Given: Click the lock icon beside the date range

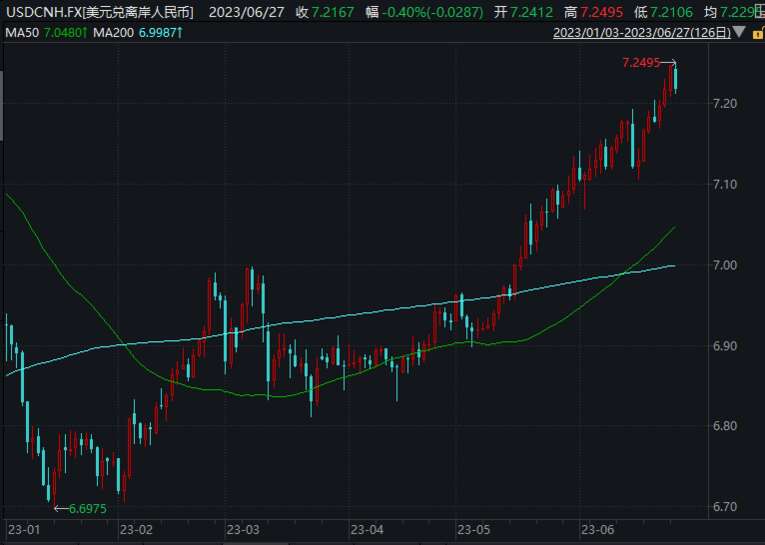Looking at the screenshot, I should click(756, 32).
